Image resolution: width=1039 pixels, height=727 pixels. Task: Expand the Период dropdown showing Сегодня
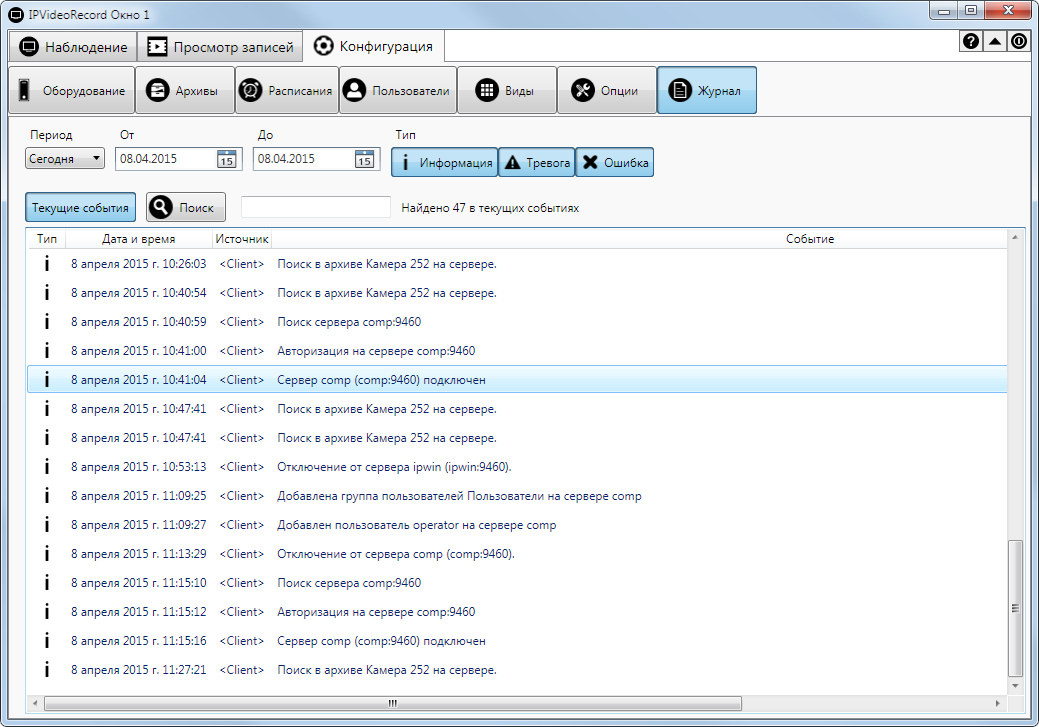tap(65, 159)
